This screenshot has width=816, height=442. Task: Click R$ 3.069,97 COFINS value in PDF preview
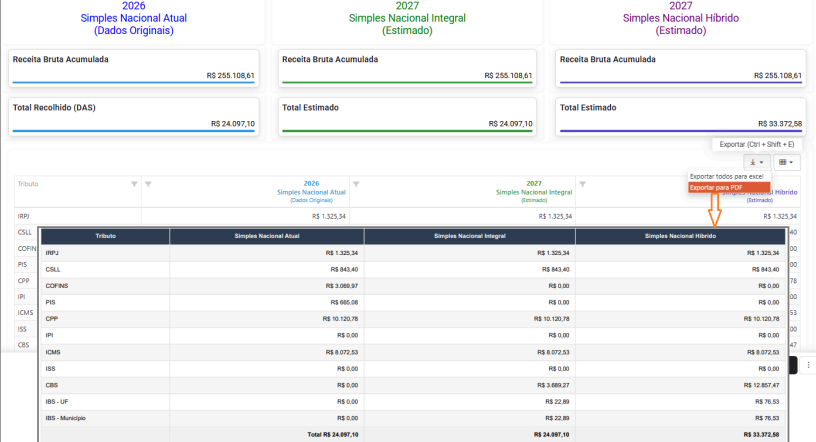[341, 286]
